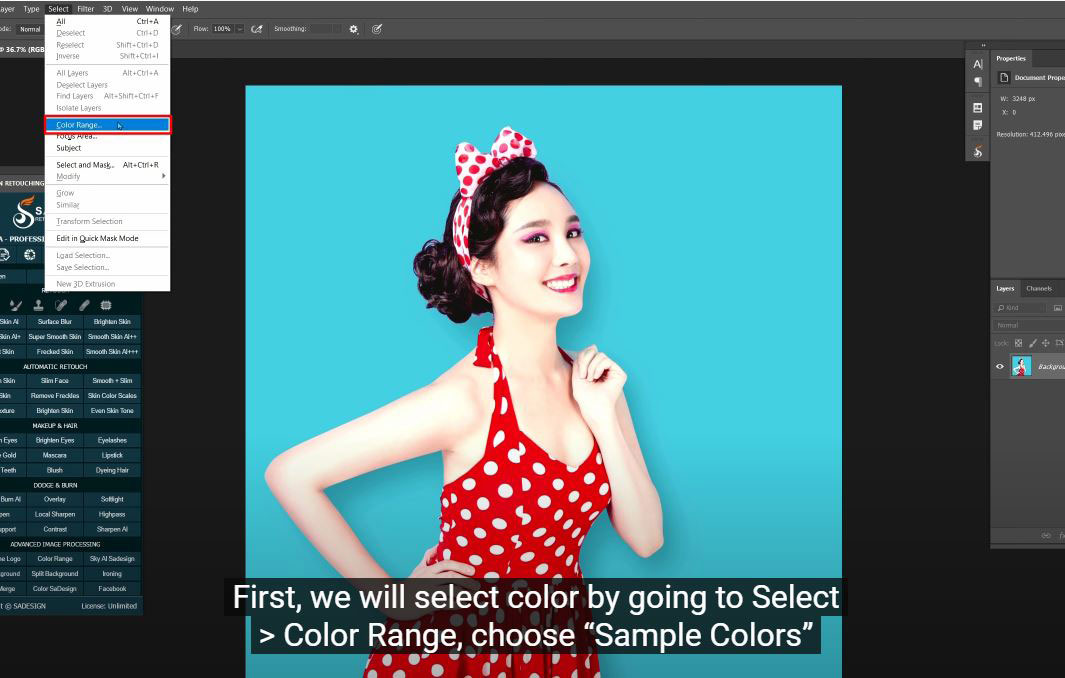Click the link layers icon

coord(1046,536)
